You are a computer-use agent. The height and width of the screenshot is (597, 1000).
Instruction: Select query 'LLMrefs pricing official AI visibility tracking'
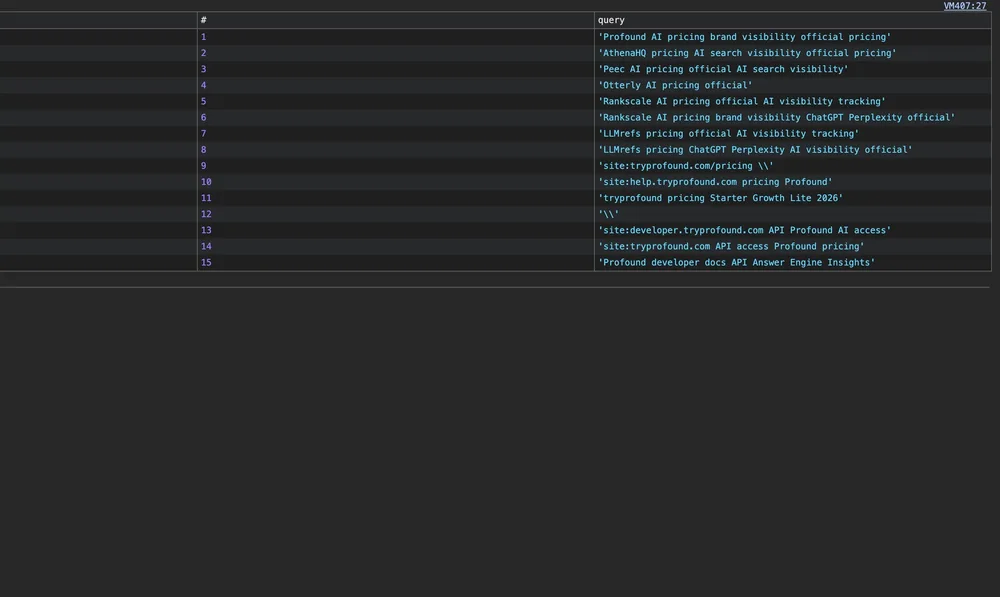click(728, 133)
